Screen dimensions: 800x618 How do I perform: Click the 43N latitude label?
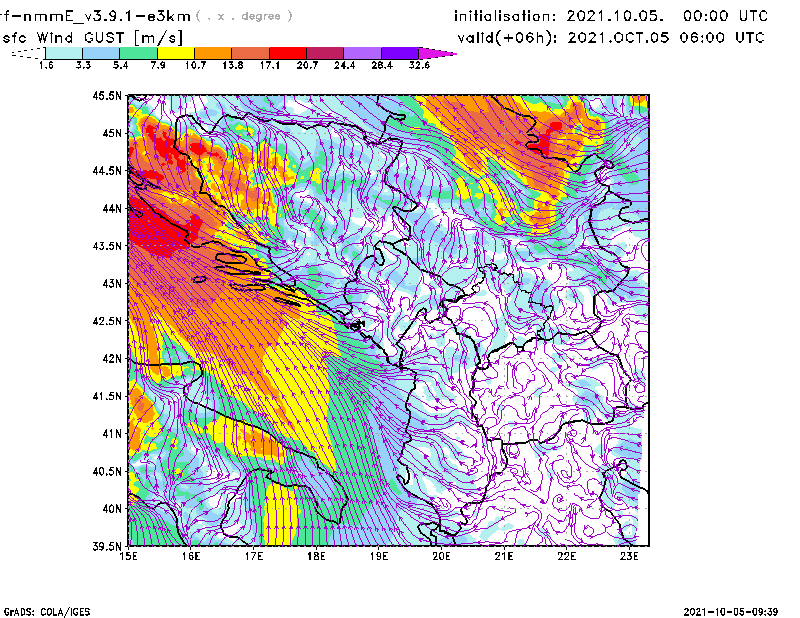pyautogui.click(x=112, y=283)
